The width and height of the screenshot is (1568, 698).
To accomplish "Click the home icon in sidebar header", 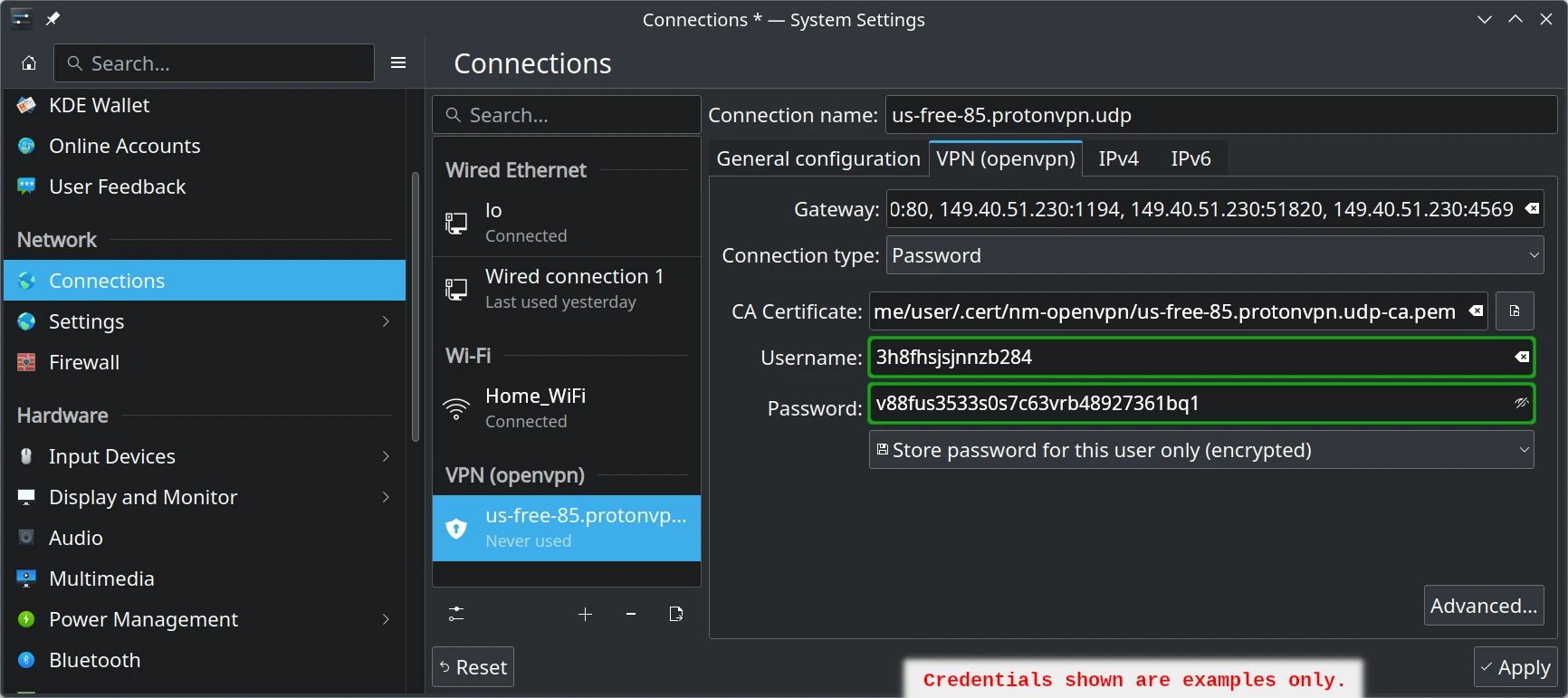I will pyautogui.click(x=29, y=63).
